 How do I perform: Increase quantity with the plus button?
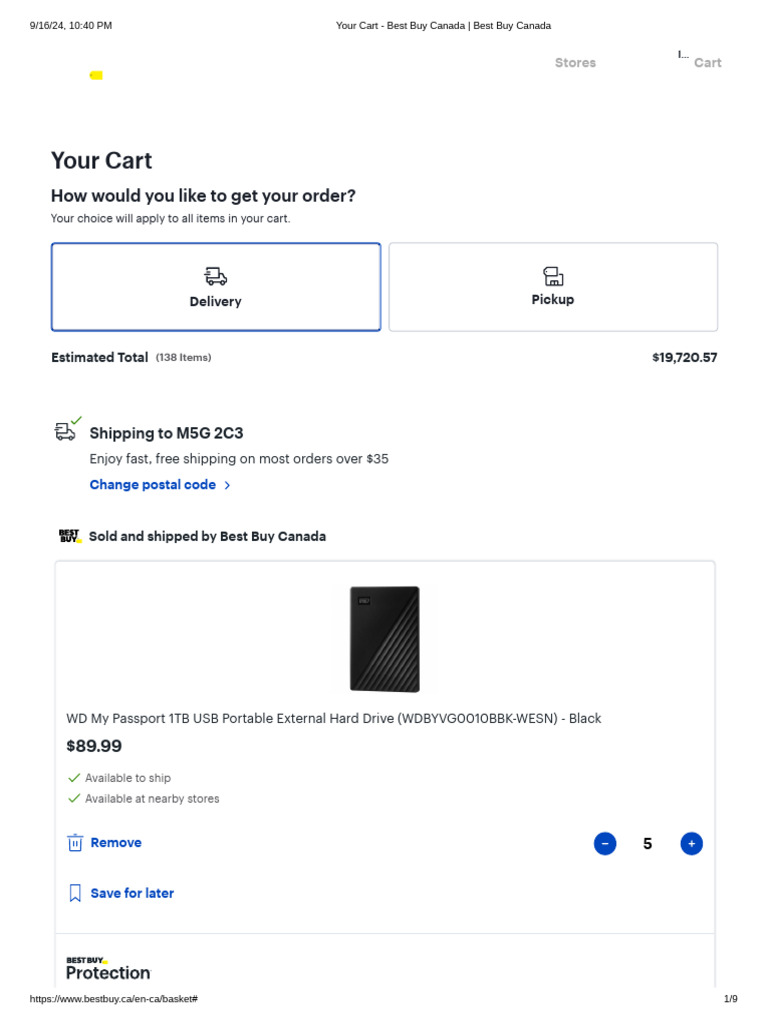[x=692, y=844]
